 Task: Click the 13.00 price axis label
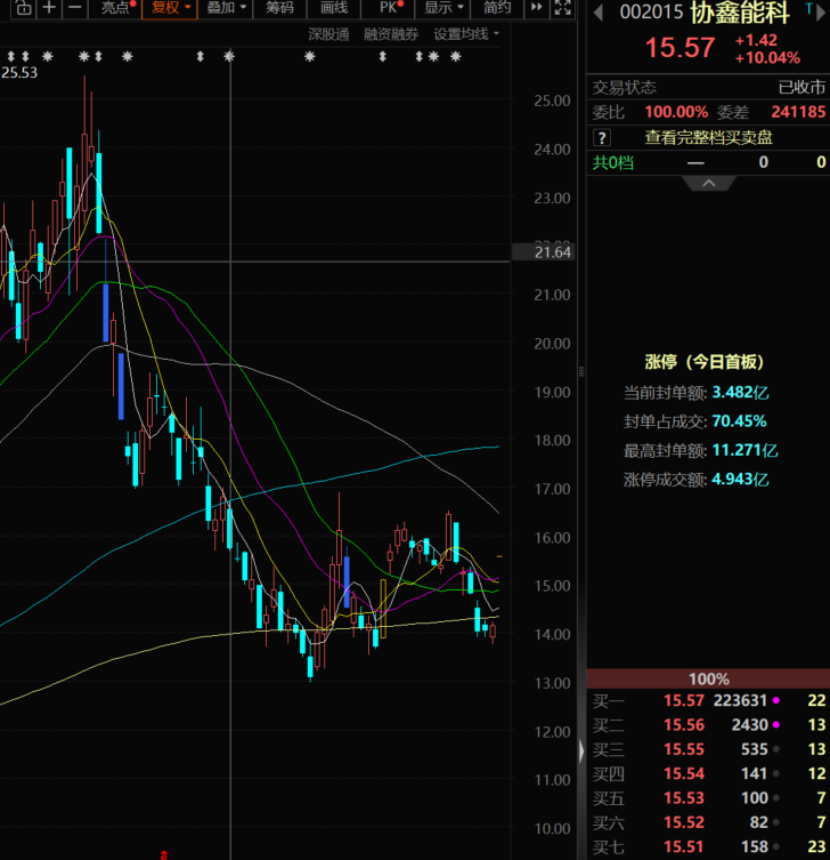(552, 683)
